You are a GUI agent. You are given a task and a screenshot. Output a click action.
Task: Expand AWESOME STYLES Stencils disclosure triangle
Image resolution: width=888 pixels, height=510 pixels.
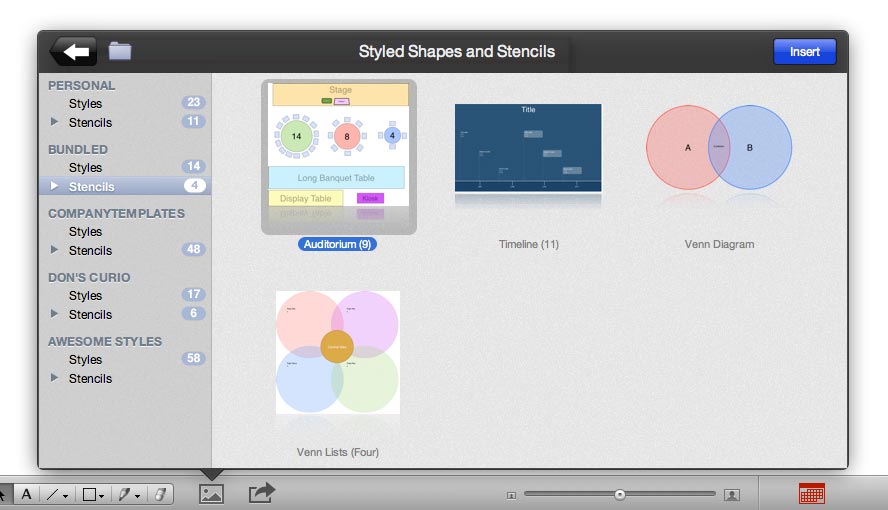tap(54, 378)
